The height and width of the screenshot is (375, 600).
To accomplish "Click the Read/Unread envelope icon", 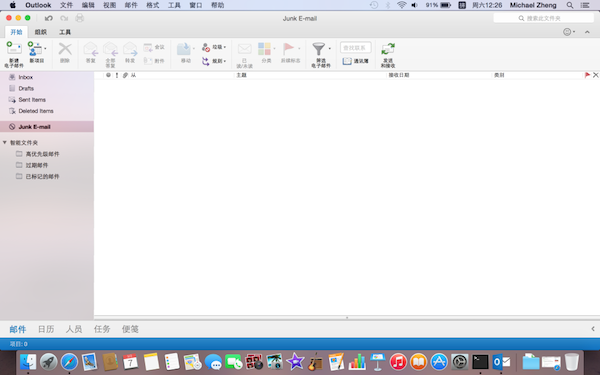I will (x=245, y=49).
